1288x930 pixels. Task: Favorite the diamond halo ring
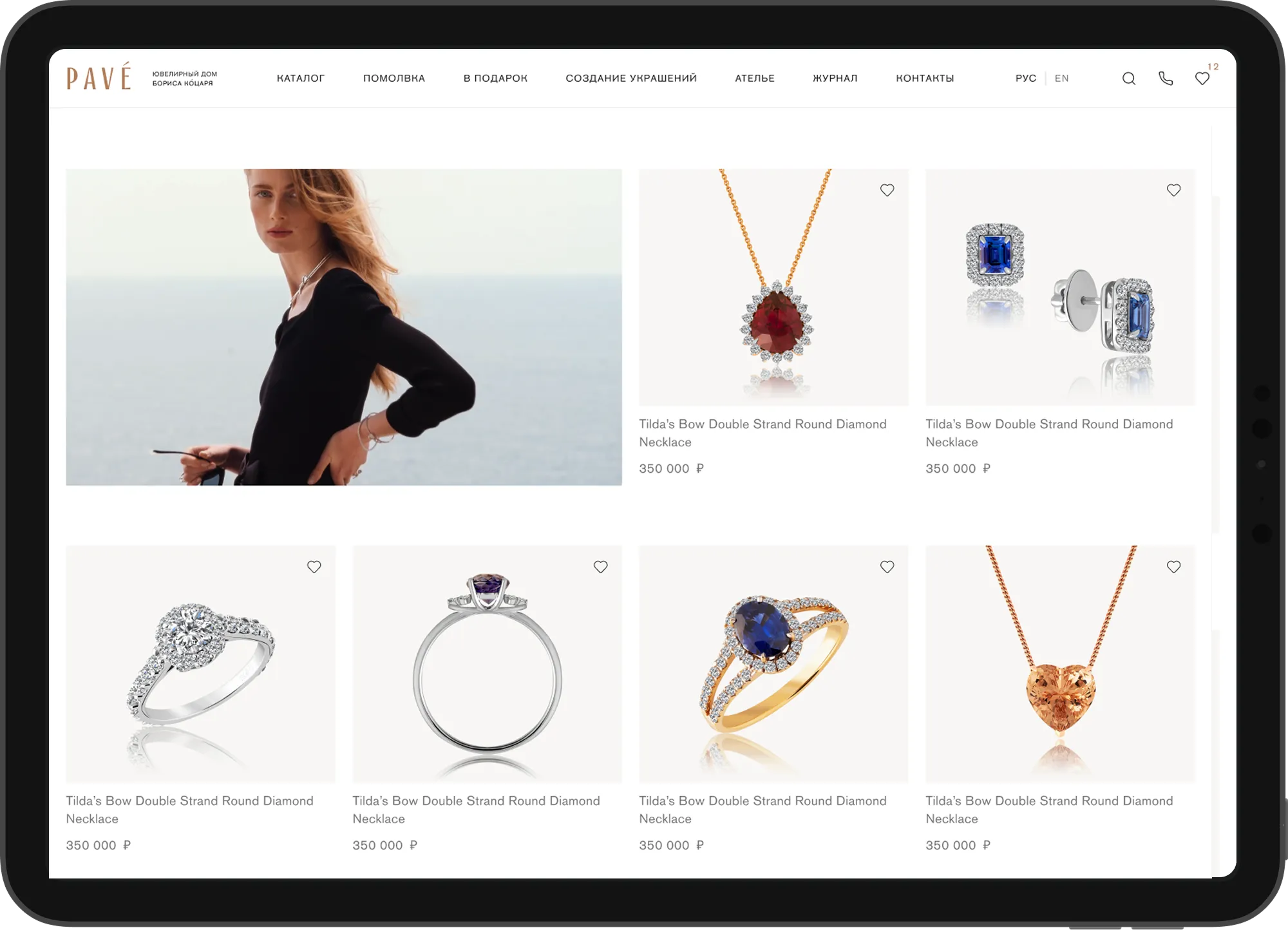coord(314,567)
